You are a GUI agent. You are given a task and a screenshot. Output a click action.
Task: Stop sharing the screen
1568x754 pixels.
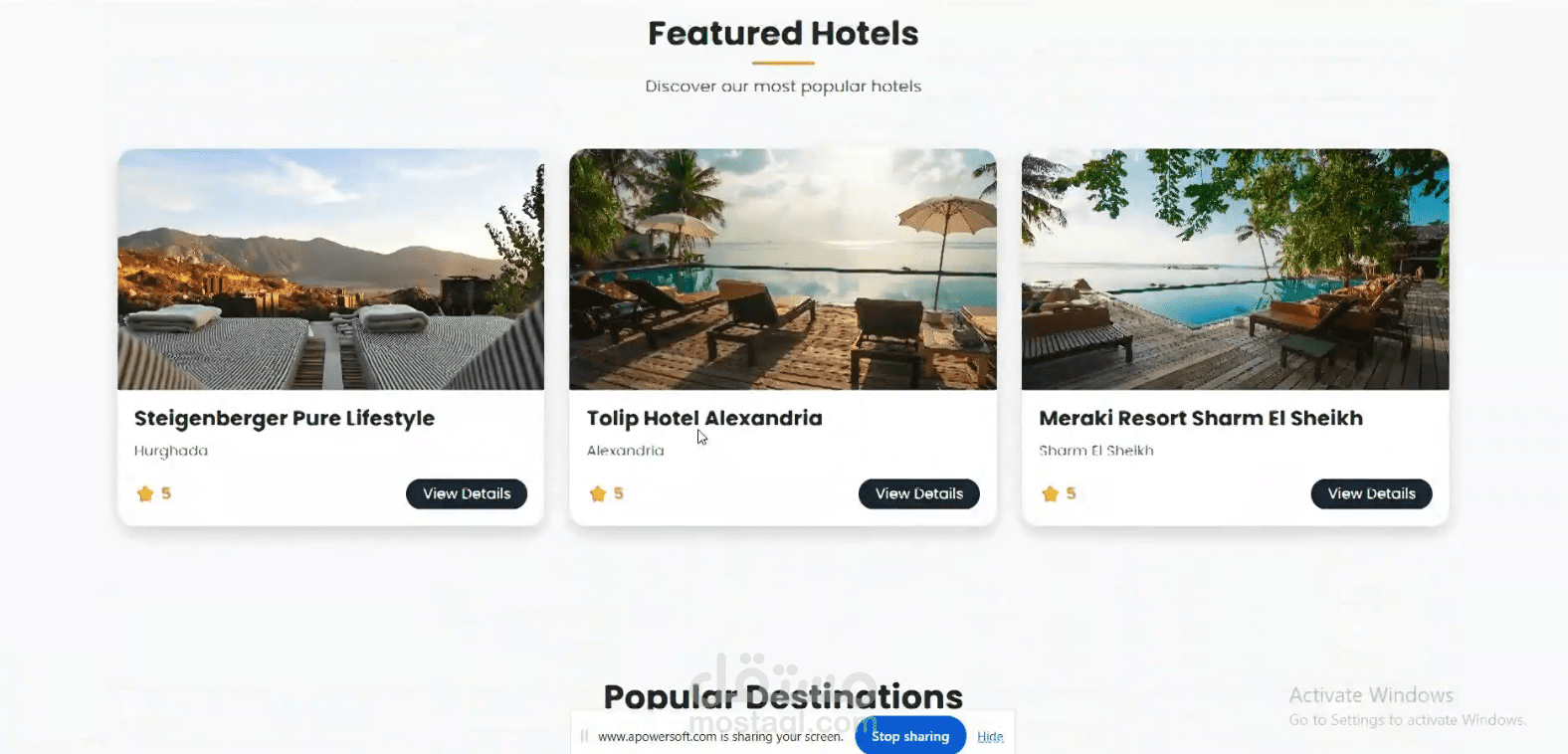(910, 736)
